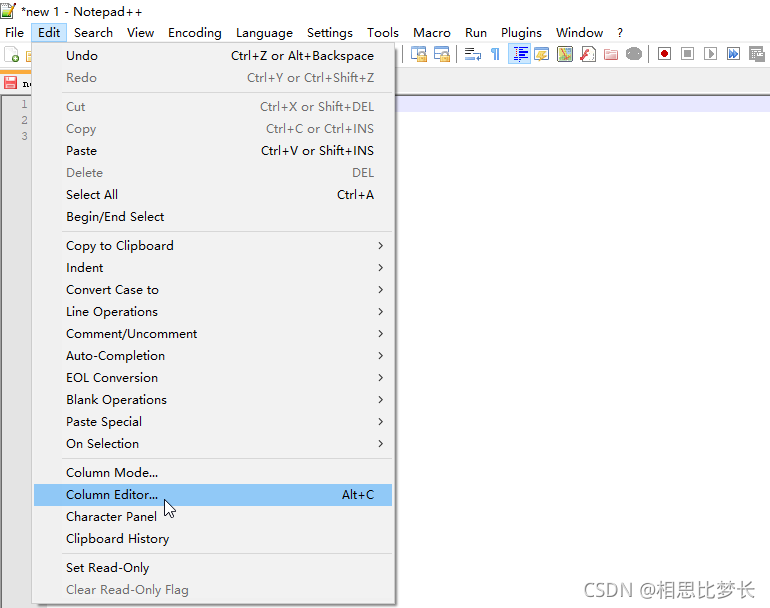Expand the Convert Case to submenu
The image size is (770, 608).
click(x=213, y=290)
